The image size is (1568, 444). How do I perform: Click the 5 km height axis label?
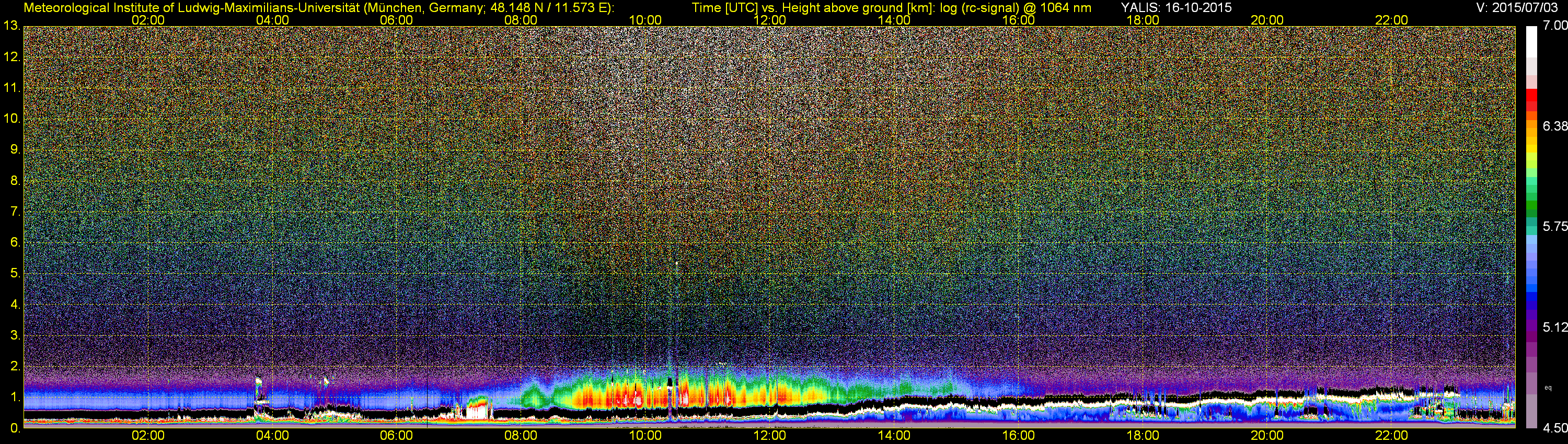coord(15,274)
